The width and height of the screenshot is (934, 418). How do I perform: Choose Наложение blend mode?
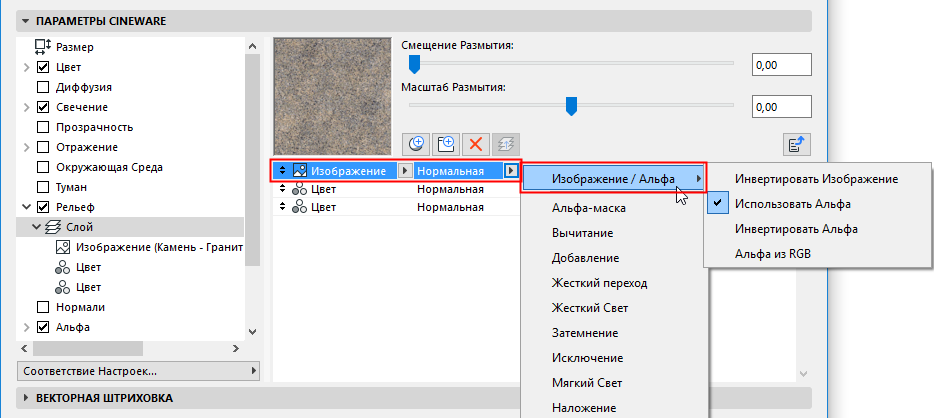point(584,408)
